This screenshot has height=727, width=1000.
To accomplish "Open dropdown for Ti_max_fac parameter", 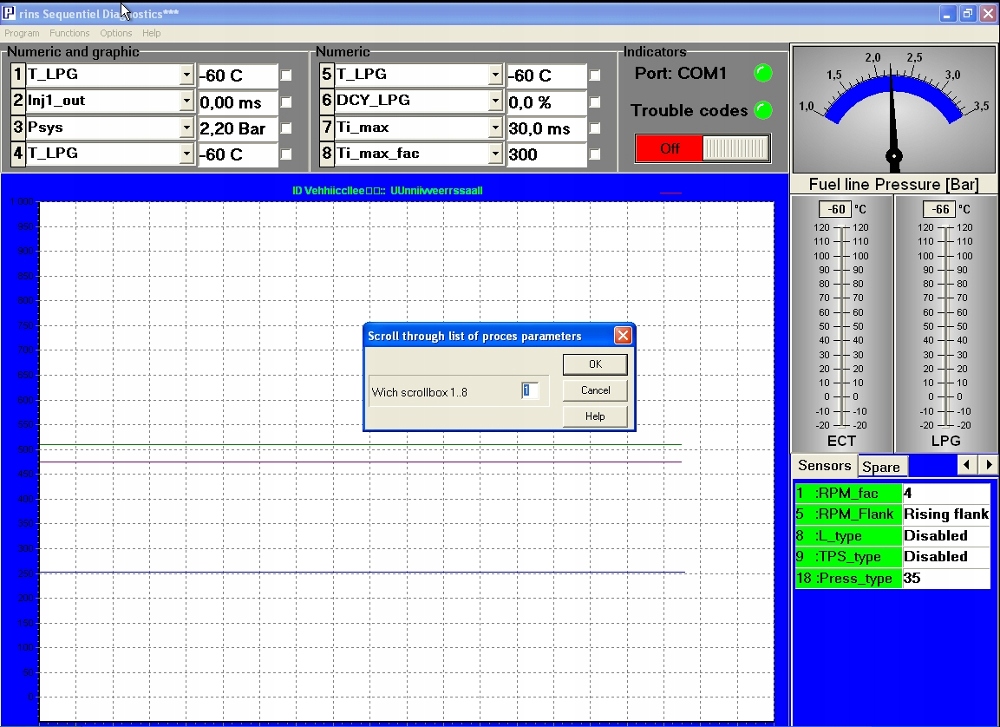I will [495, 154].
